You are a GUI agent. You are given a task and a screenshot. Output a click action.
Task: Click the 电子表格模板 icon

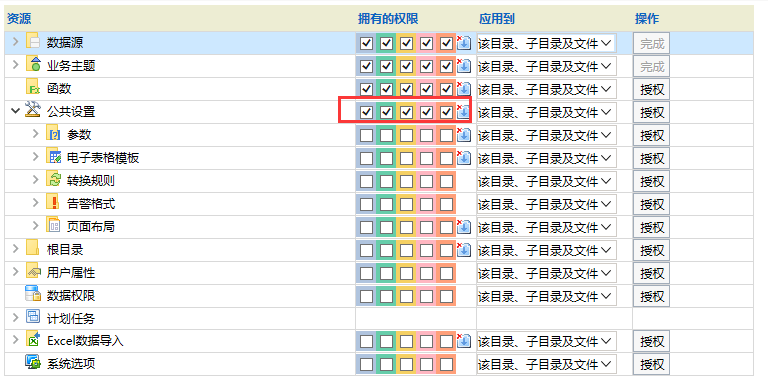coord(54,156)
